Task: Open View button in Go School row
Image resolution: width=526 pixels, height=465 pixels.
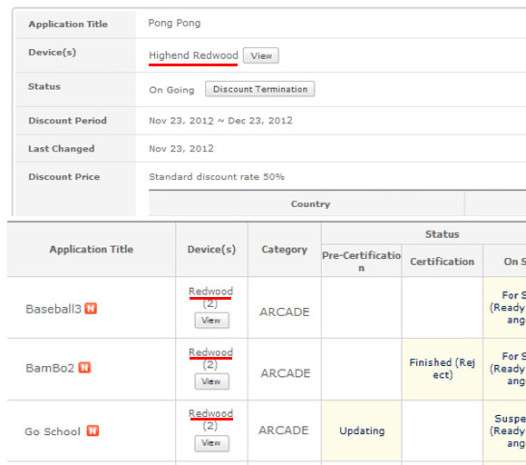Action: tap(212, 443)
